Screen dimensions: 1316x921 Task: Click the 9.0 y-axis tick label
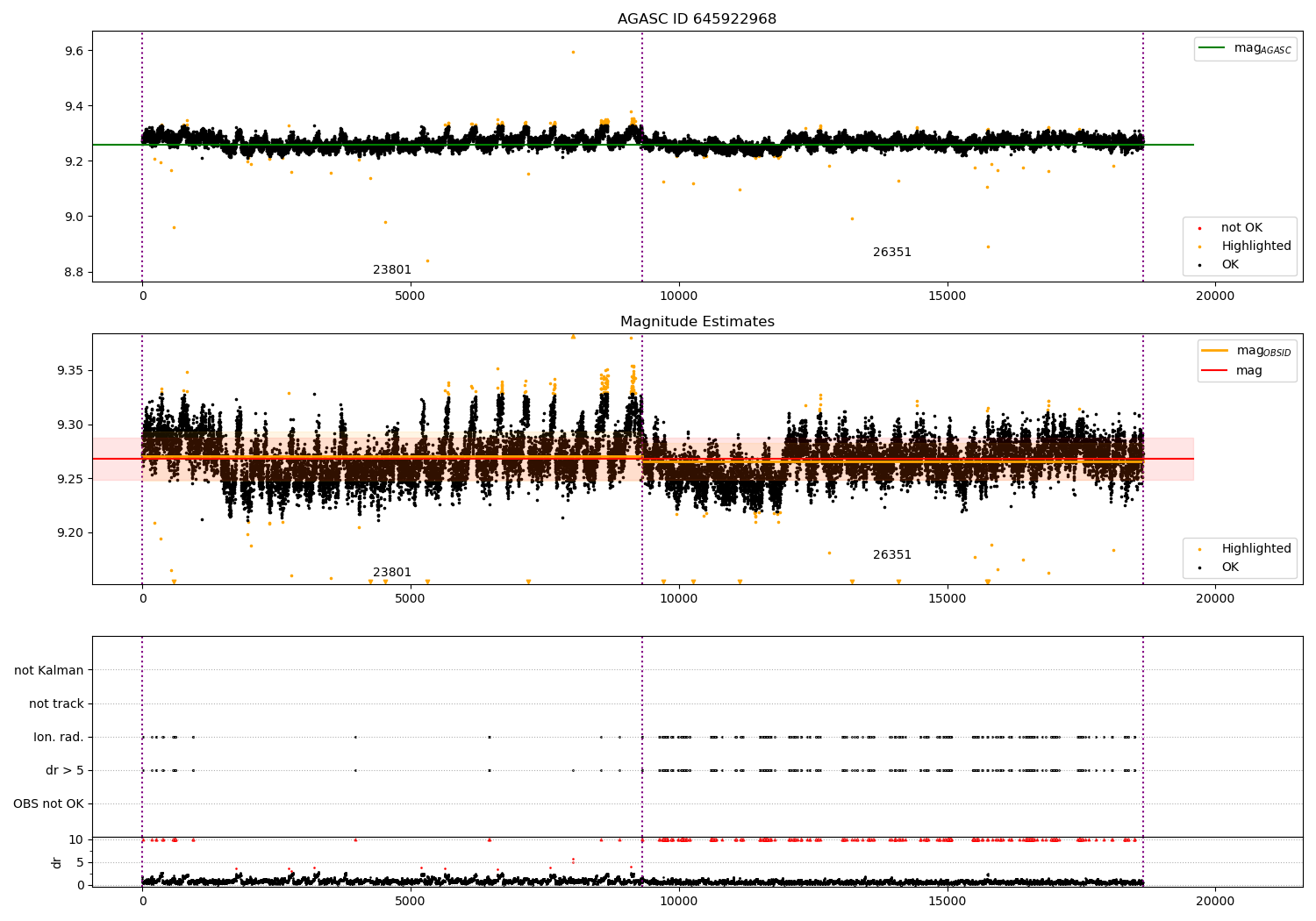click(x=74, y=218)
